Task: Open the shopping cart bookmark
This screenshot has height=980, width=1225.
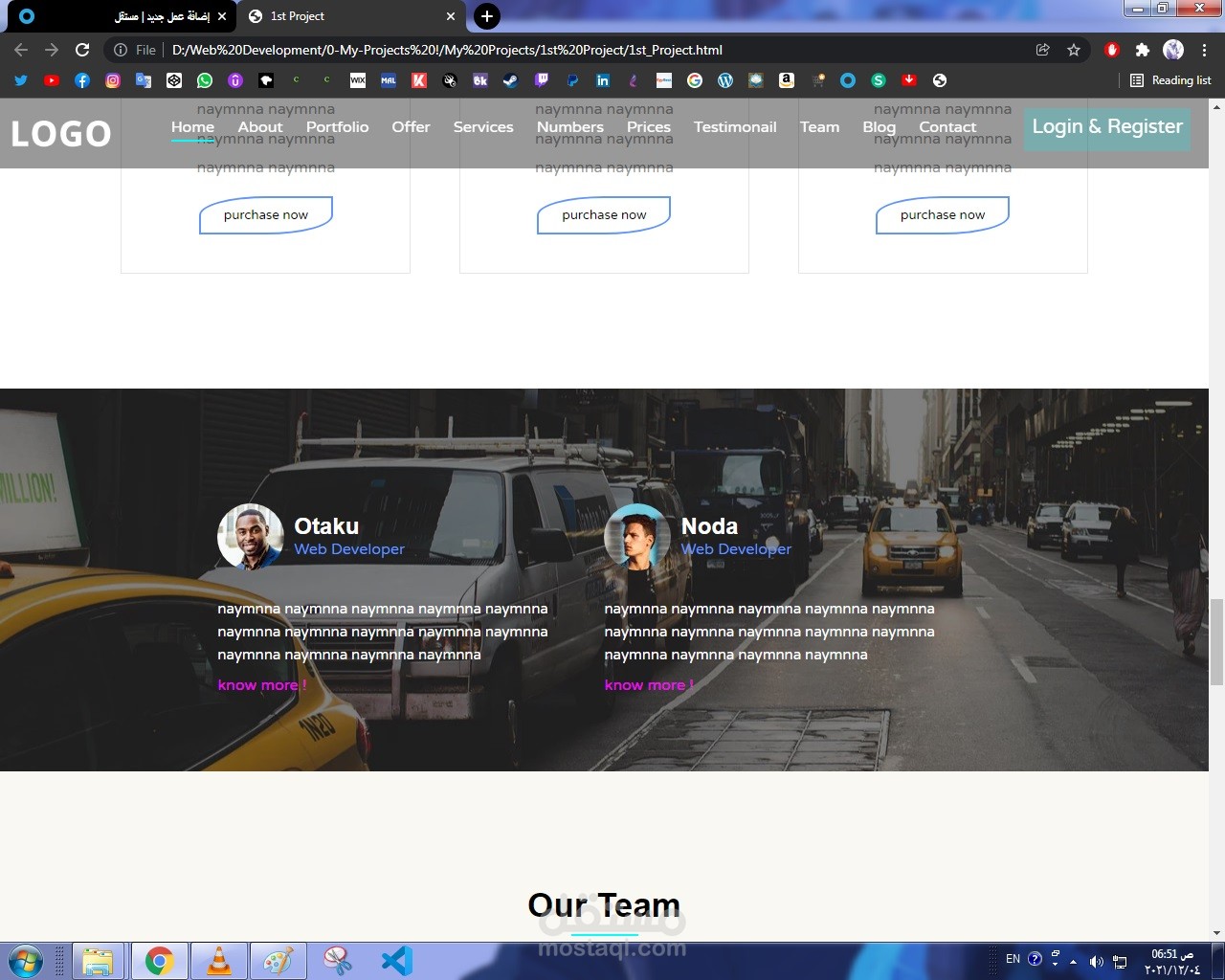Action: (x=817, y=80)
